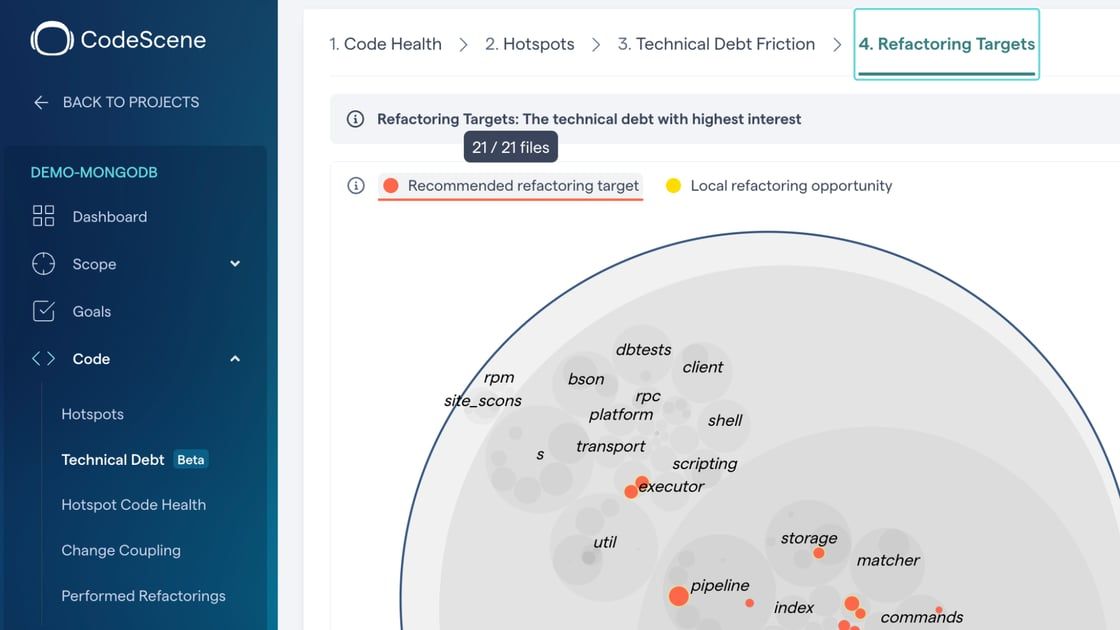Click the platform folder label
1120x630 pixels.
[x=621, y=414]
